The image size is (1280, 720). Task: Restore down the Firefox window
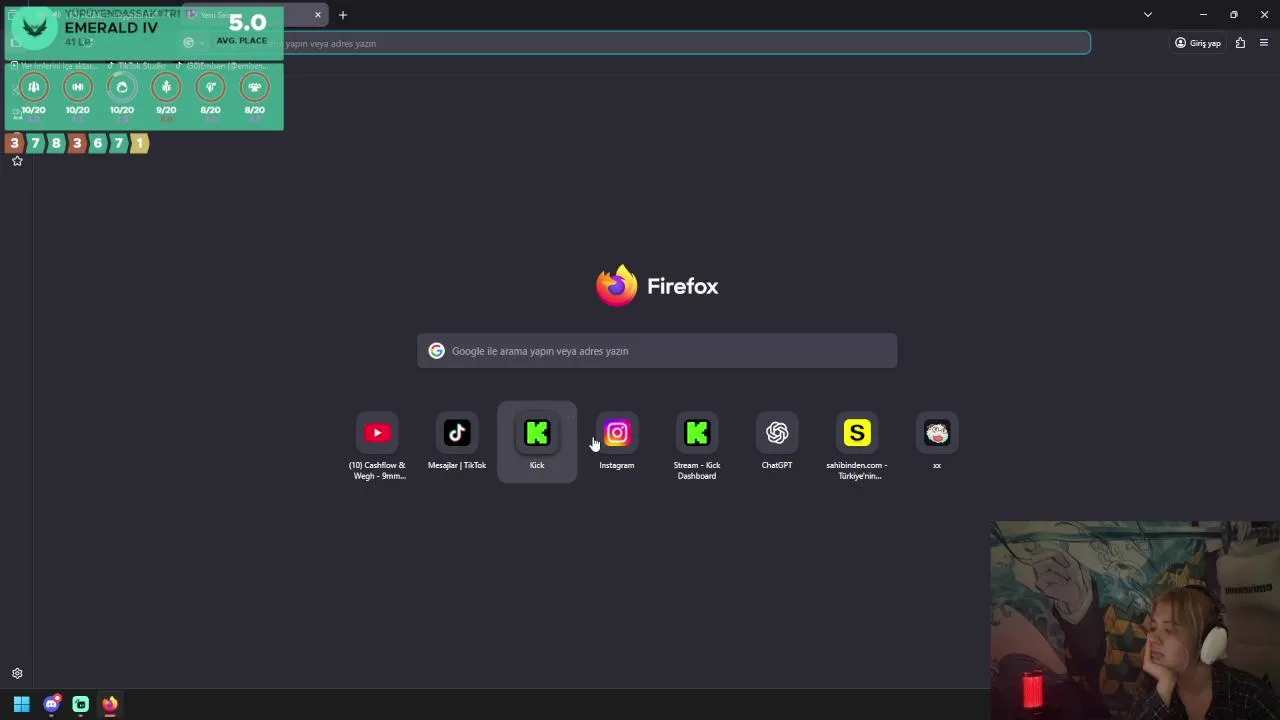coord(1234,15)
